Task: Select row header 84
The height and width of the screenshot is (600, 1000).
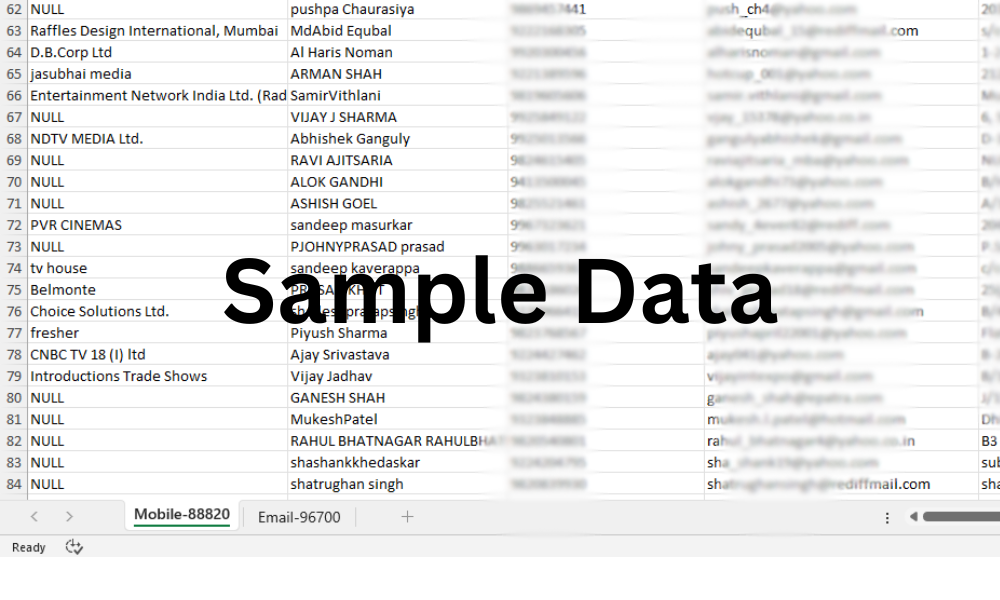Action: (14, 484)
